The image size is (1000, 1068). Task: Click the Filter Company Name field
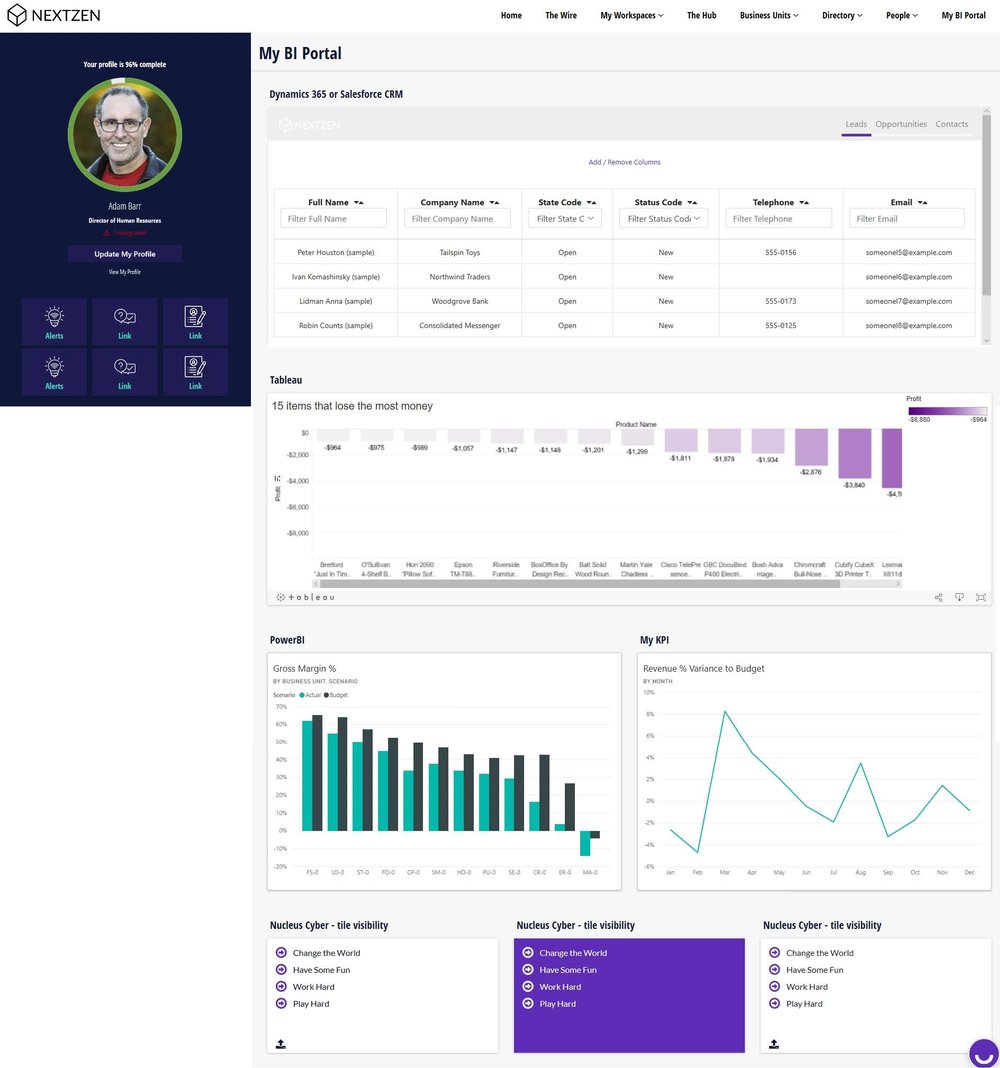[458, 219]
